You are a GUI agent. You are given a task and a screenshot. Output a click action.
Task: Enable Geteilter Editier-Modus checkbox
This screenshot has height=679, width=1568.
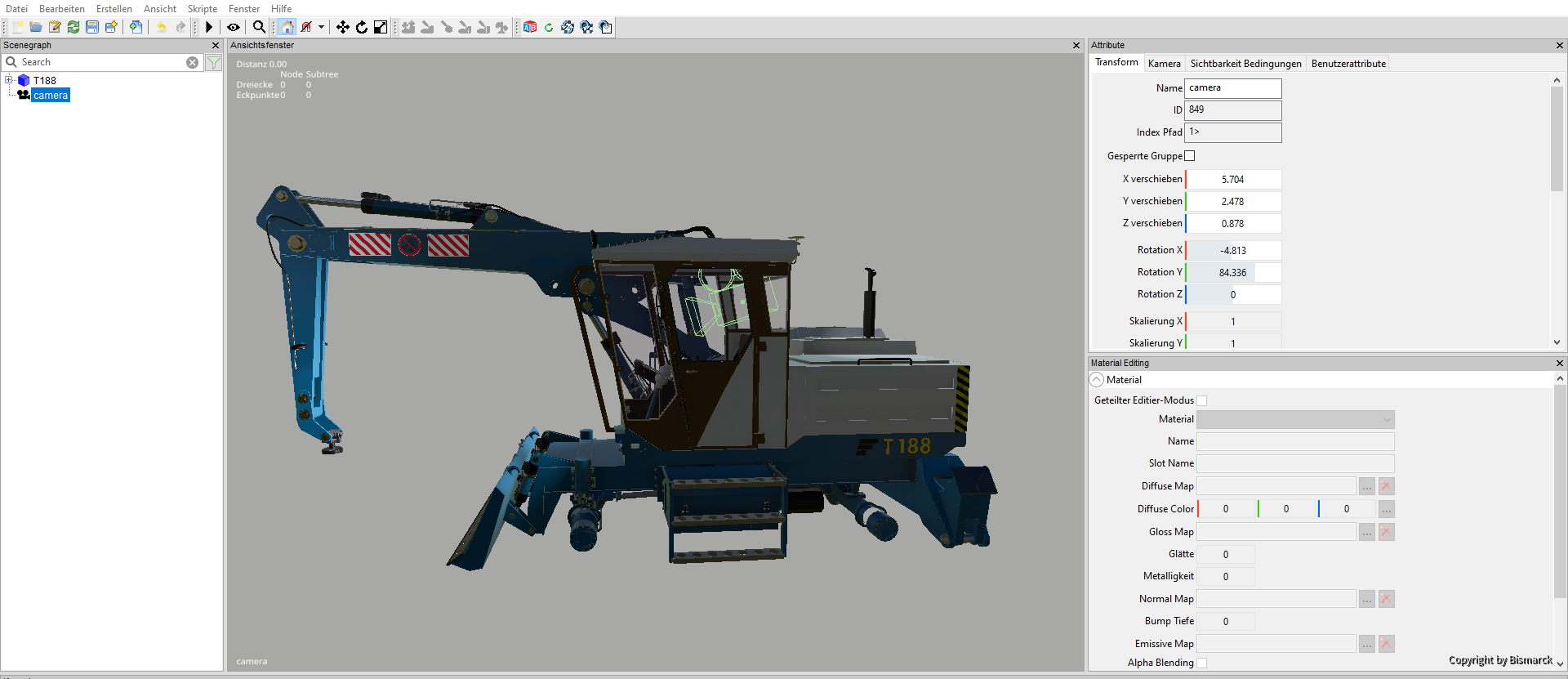1202,400
